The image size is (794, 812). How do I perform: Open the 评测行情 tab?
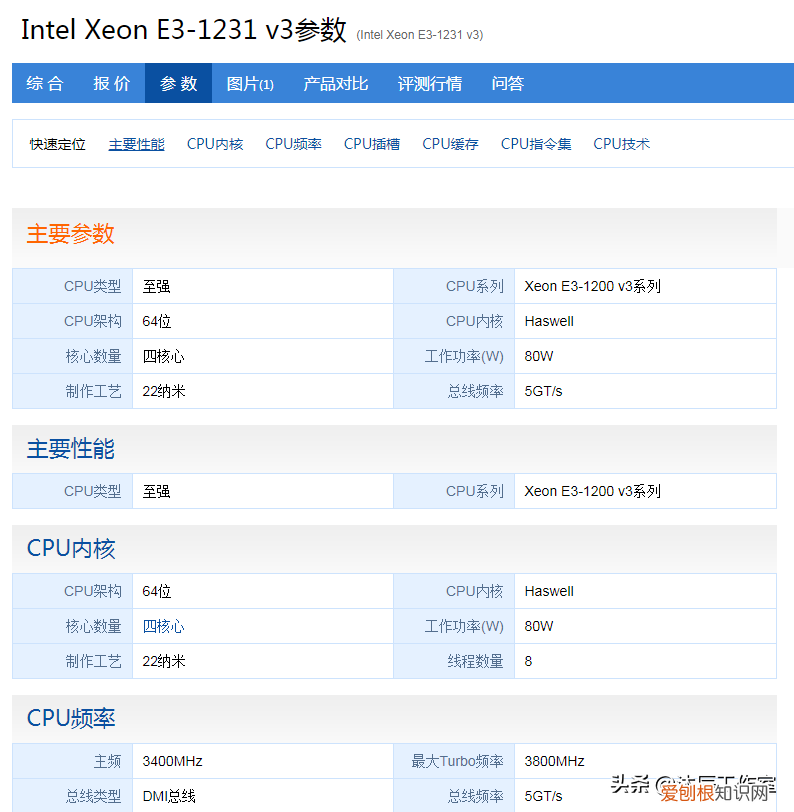coord(429,84)
